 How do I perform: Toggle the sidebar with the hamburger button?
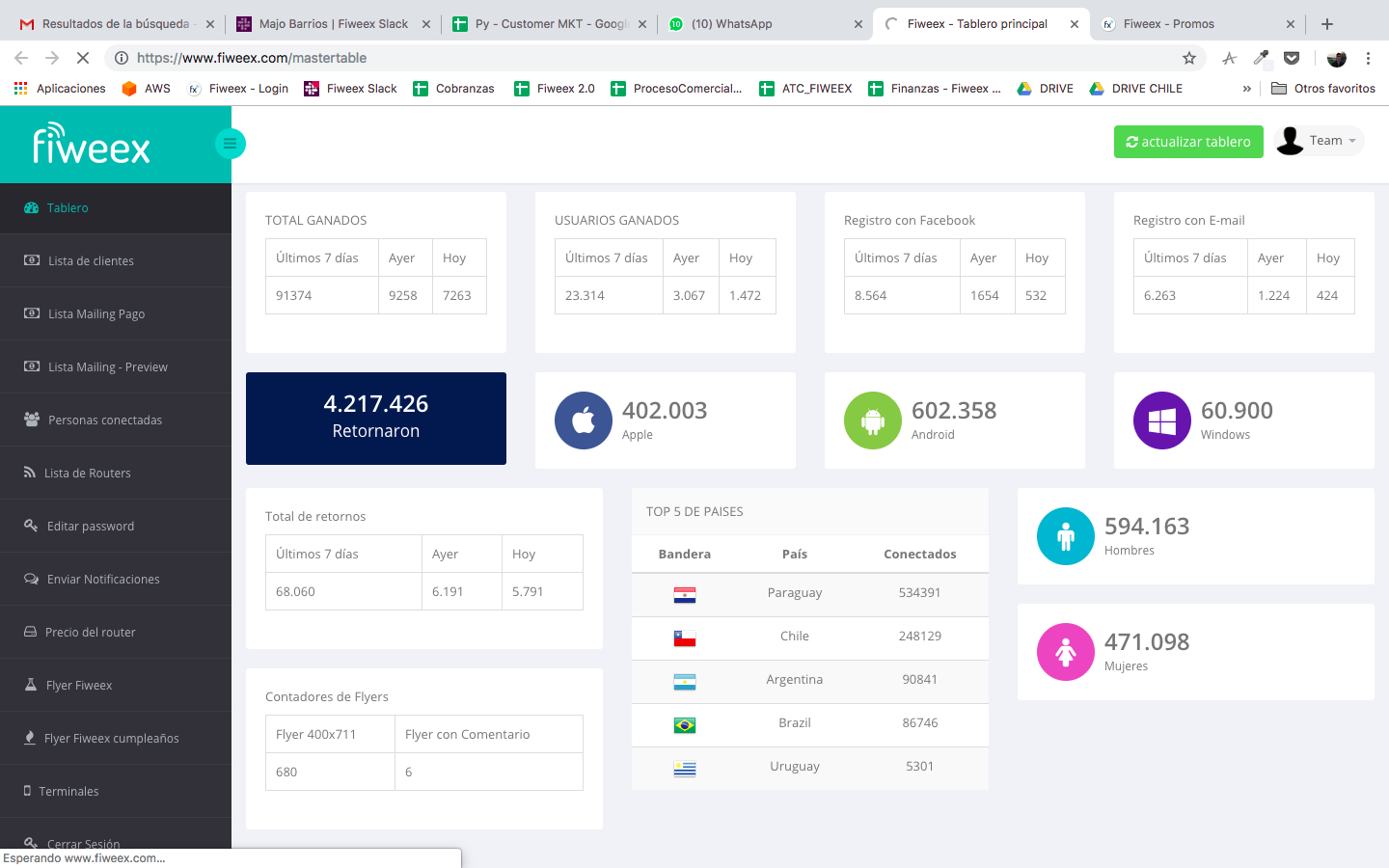point(230,144)
